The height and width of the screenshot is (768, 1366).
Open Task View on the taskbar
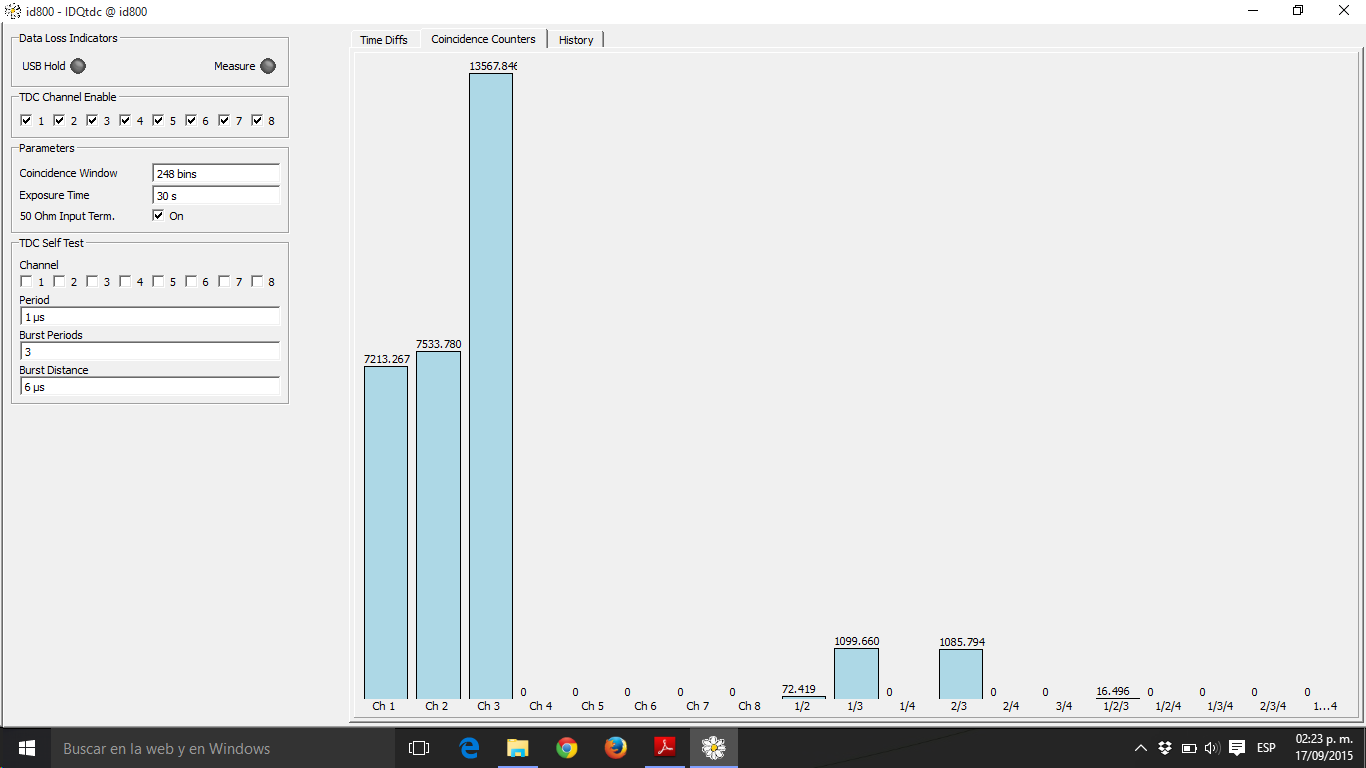coord(419,748)
